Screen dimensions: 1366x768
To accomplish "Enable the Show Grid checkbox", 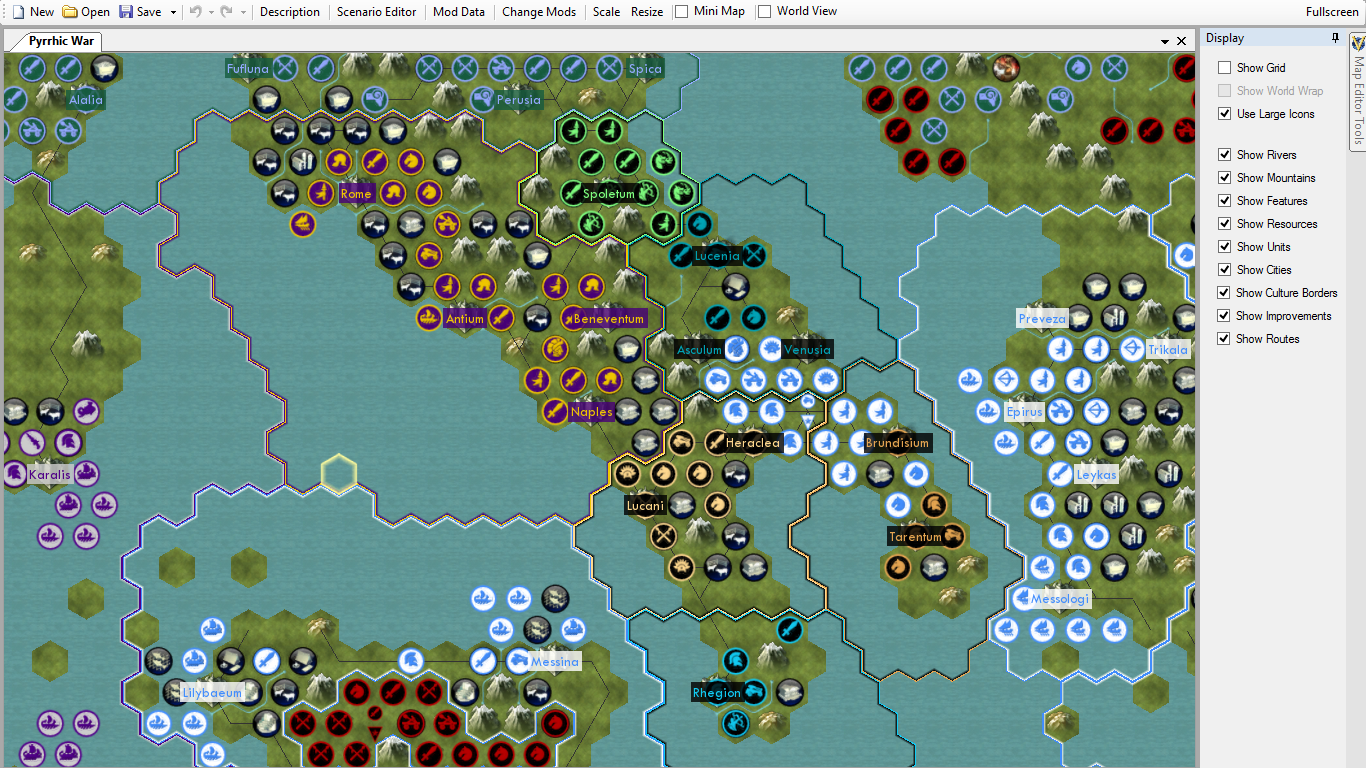I will coord(1224,68).
